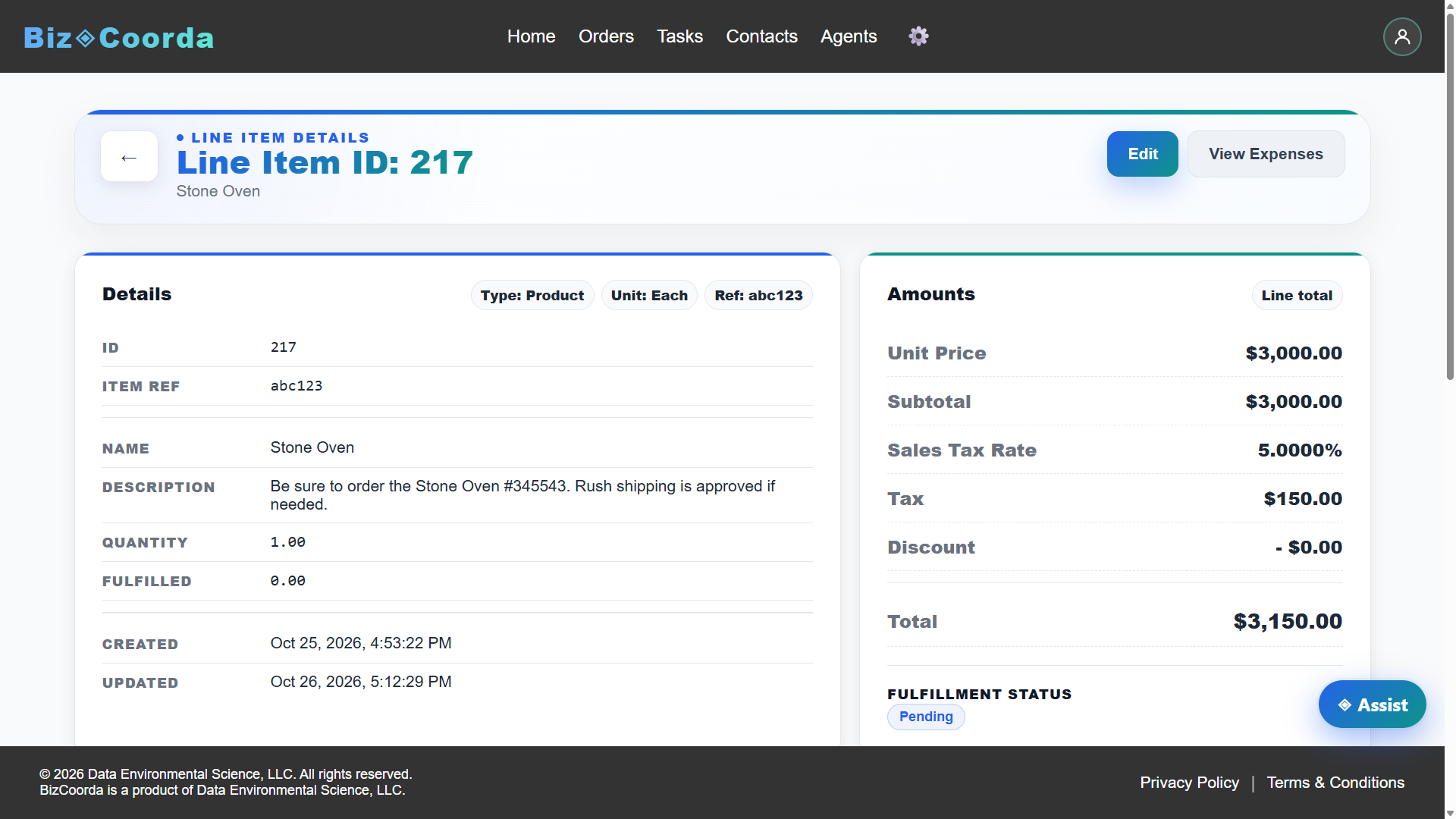Open the Orders menu item
The width and height of the screenshot is (1456, 819).
click(606, 36)
